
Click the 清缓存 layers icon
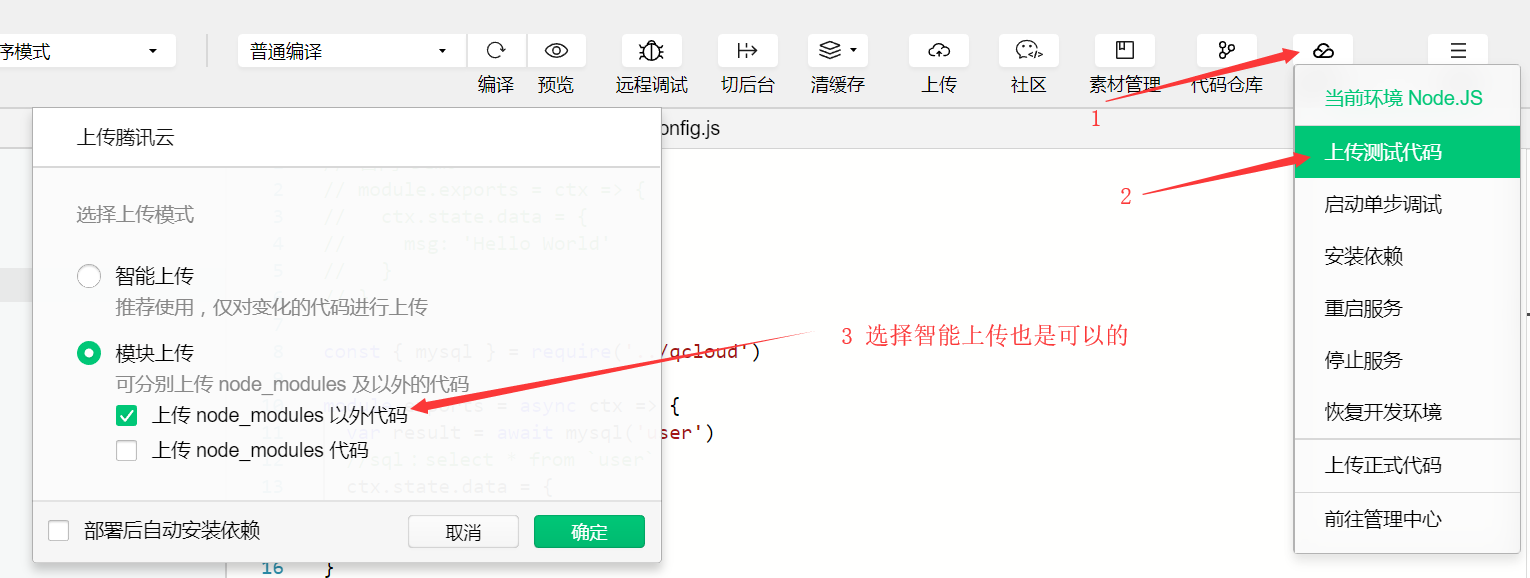(x=829, y=50)
